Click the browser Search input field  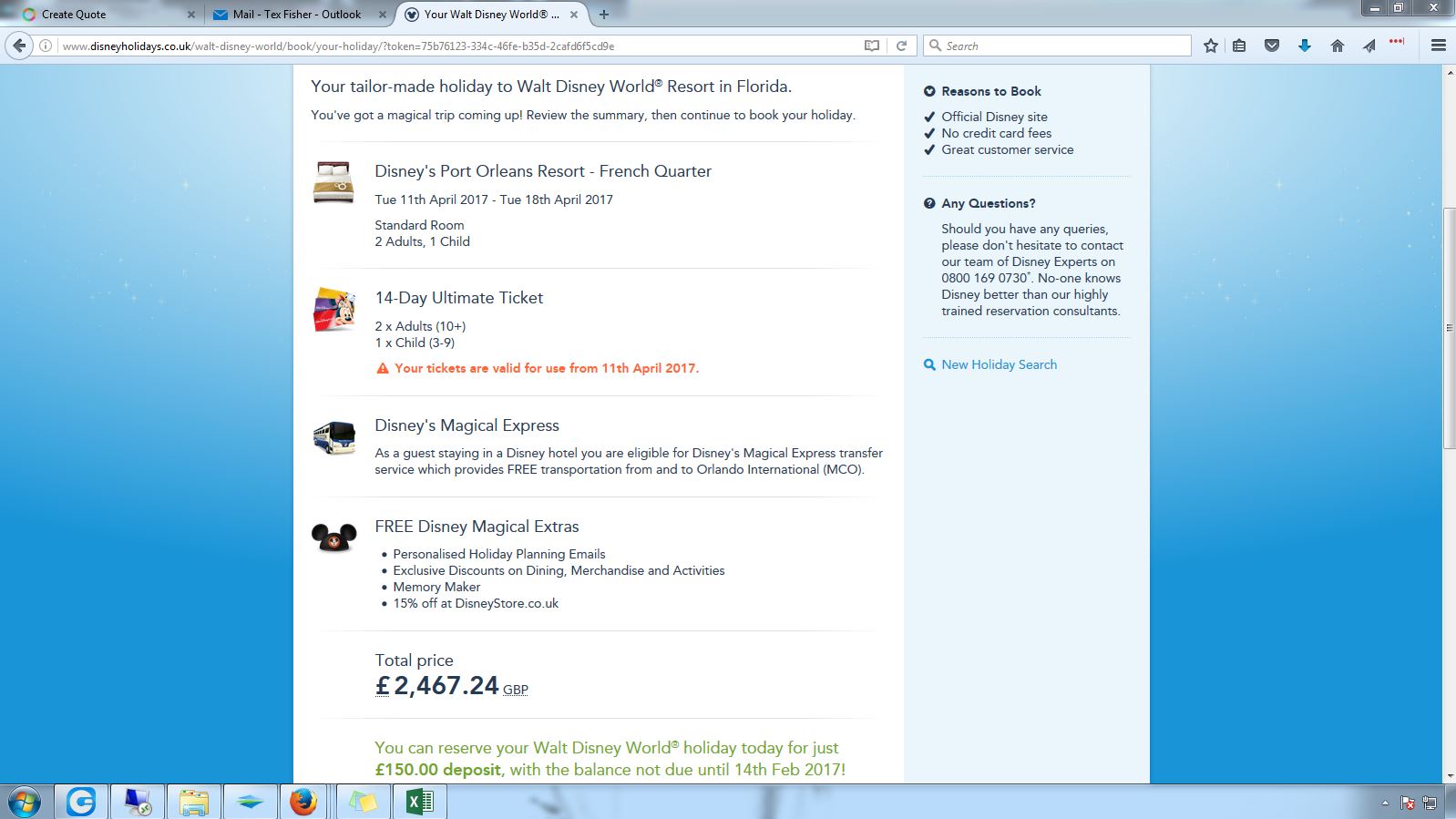click(x=1057, y=46)
